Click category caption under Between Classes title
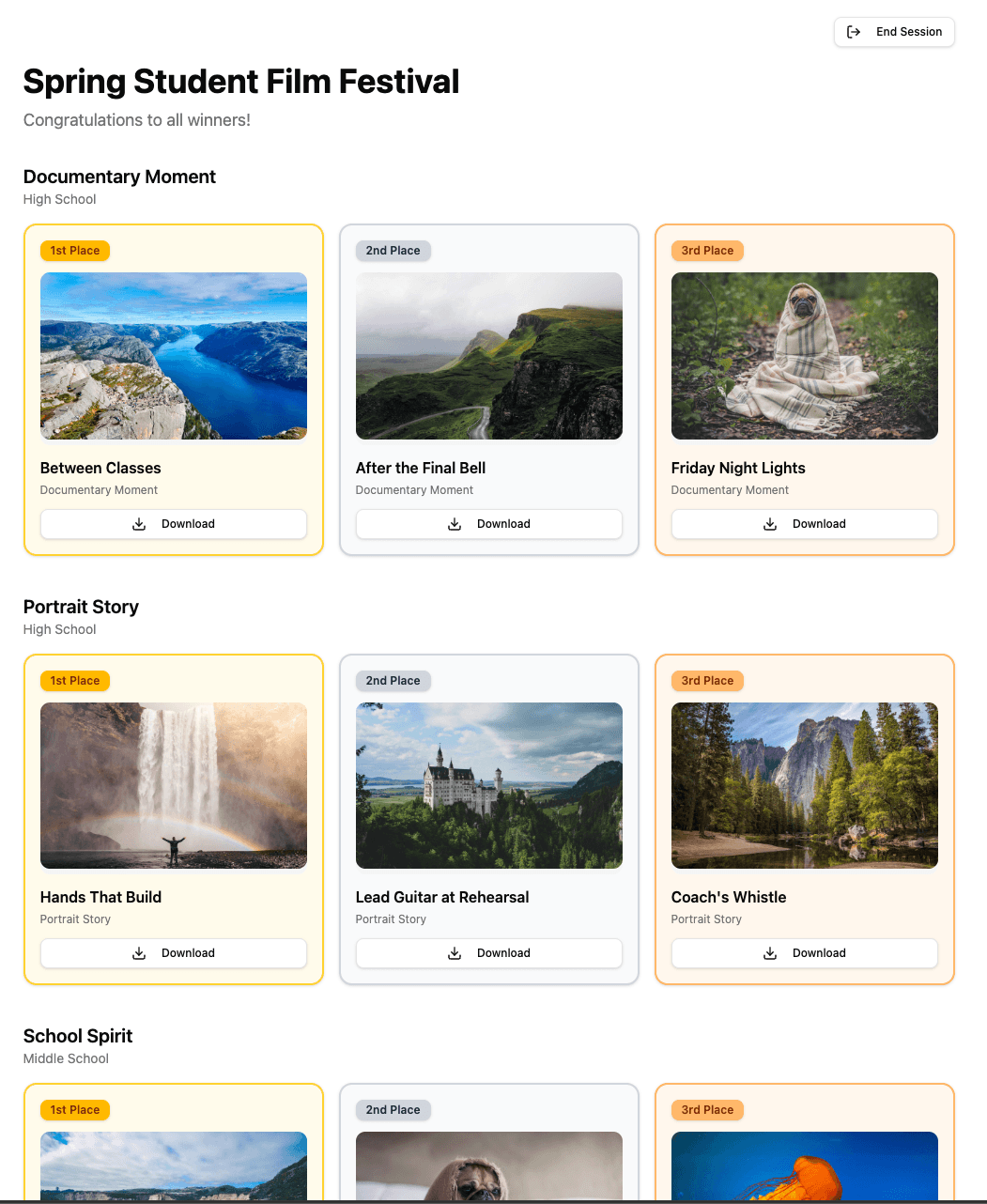The height and width of the screenshot is (1204, 987). (x=99, y=490)
